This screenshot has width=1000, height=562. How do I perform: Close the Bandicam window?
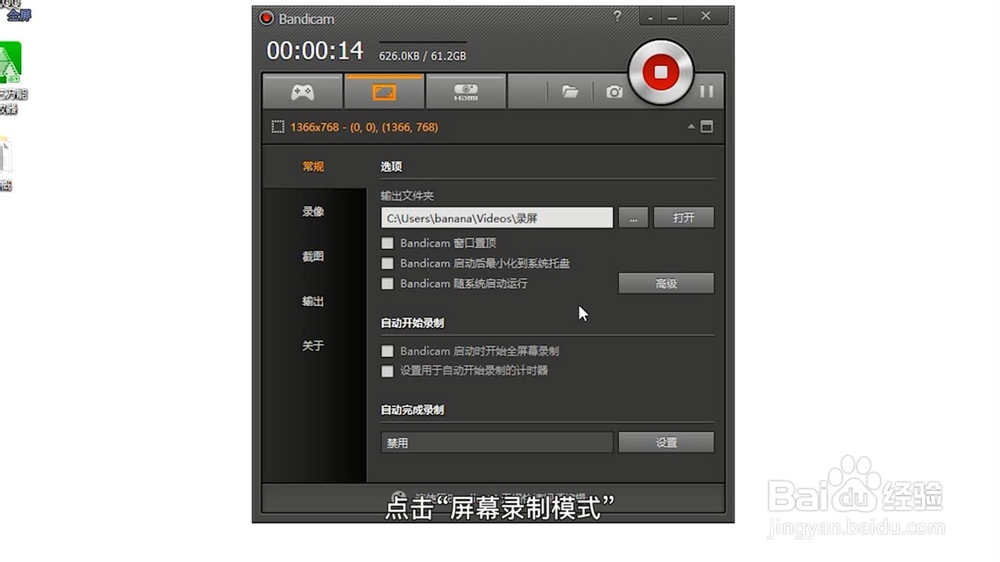click(705, 16)
